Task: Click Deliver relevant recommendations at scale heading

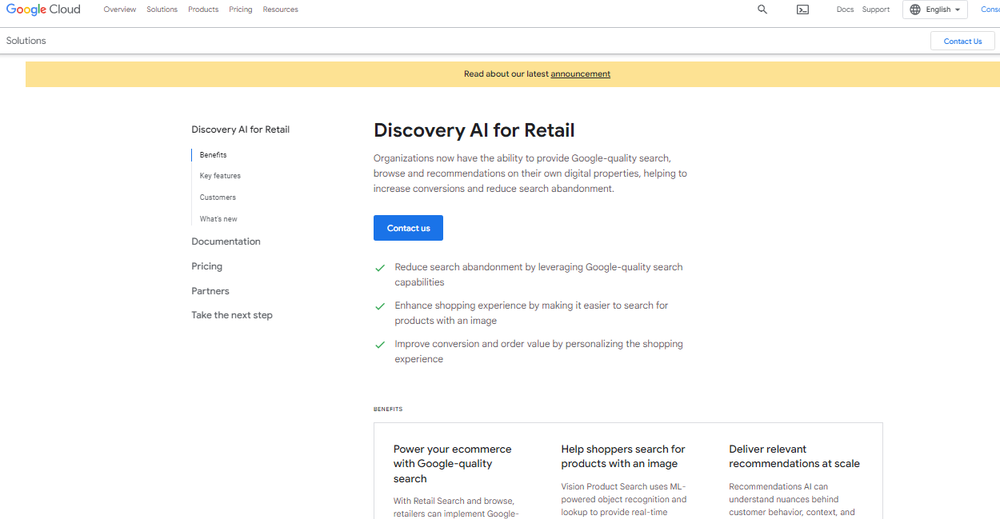Action: [794, 457]
